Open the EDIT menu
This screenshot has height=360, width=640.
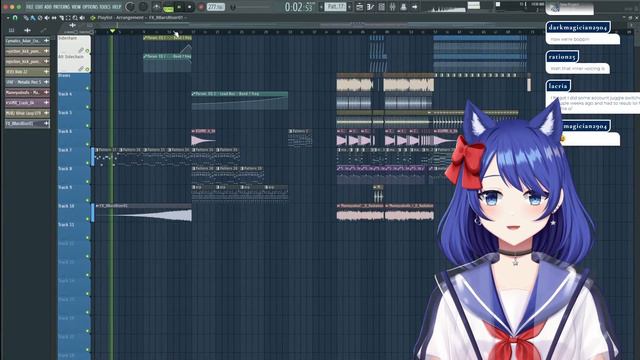(x=39, y=7)
